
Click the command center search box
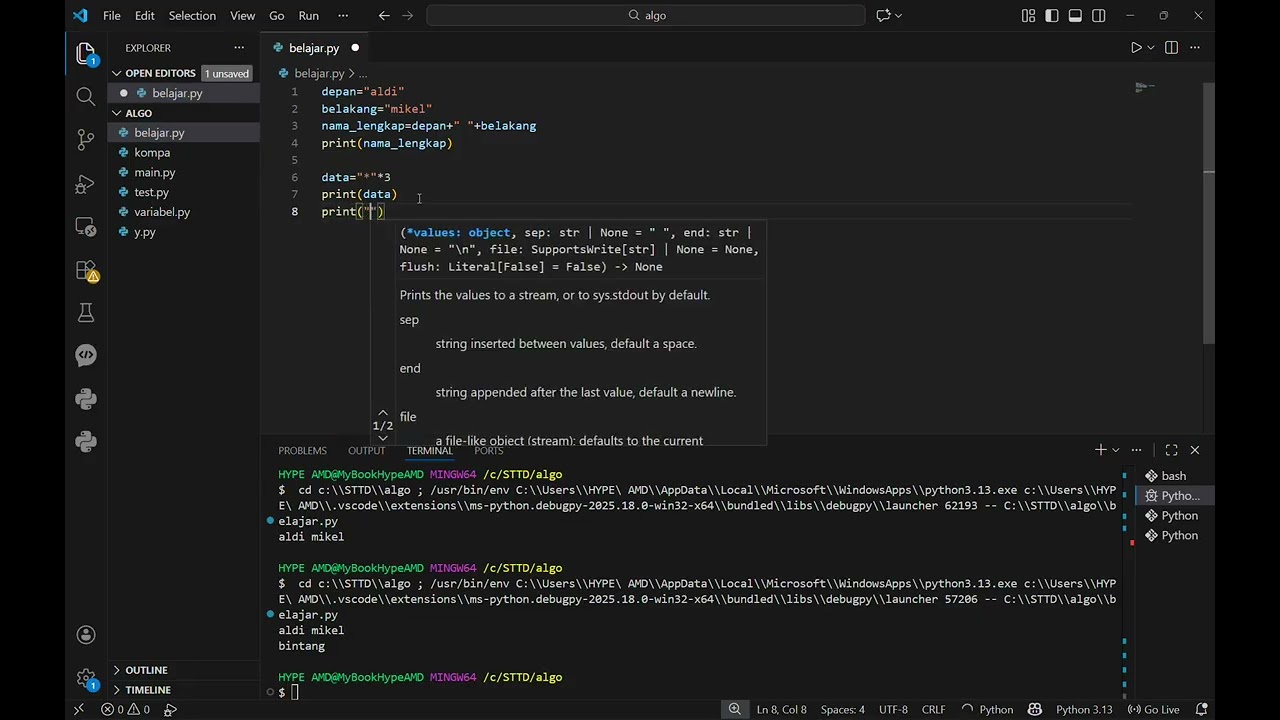tap(646, 15)
